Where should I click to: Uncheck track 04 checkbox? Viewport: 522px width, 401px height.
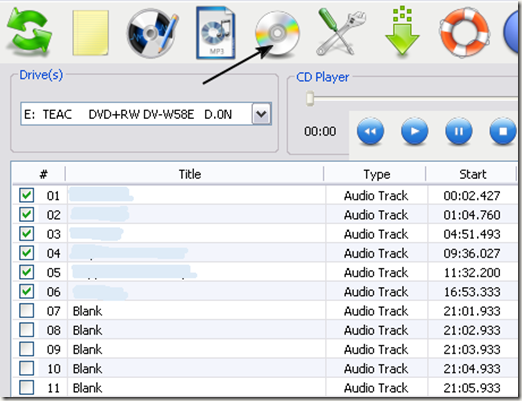coord(26,253)
